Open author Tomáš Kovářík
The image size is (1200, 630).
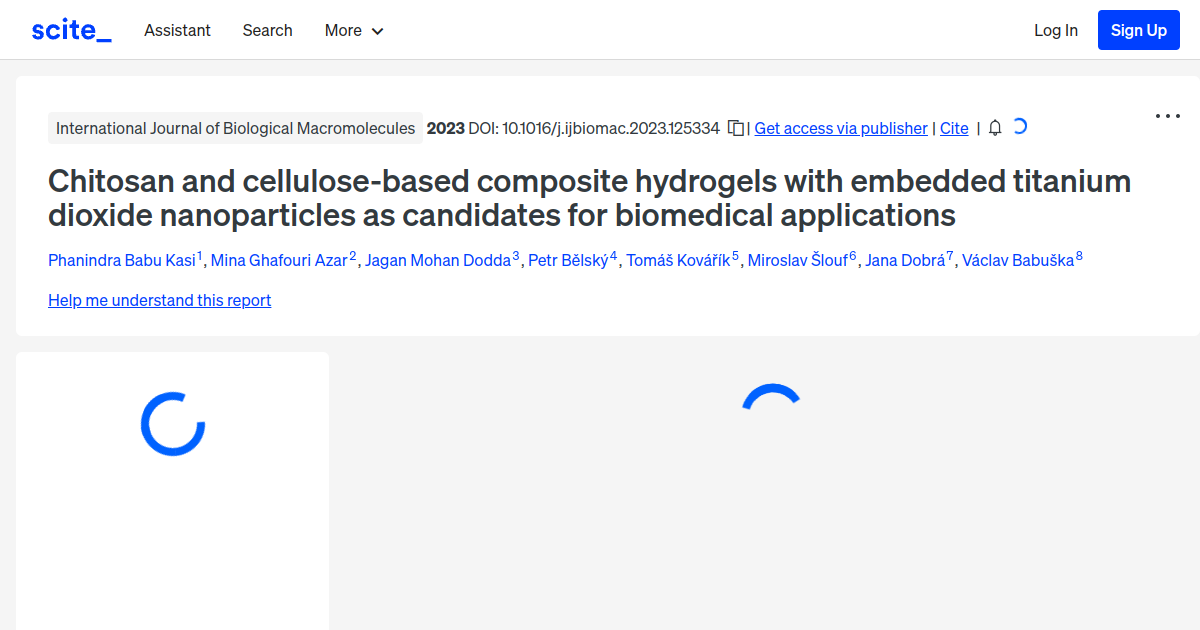pos(678,261)
